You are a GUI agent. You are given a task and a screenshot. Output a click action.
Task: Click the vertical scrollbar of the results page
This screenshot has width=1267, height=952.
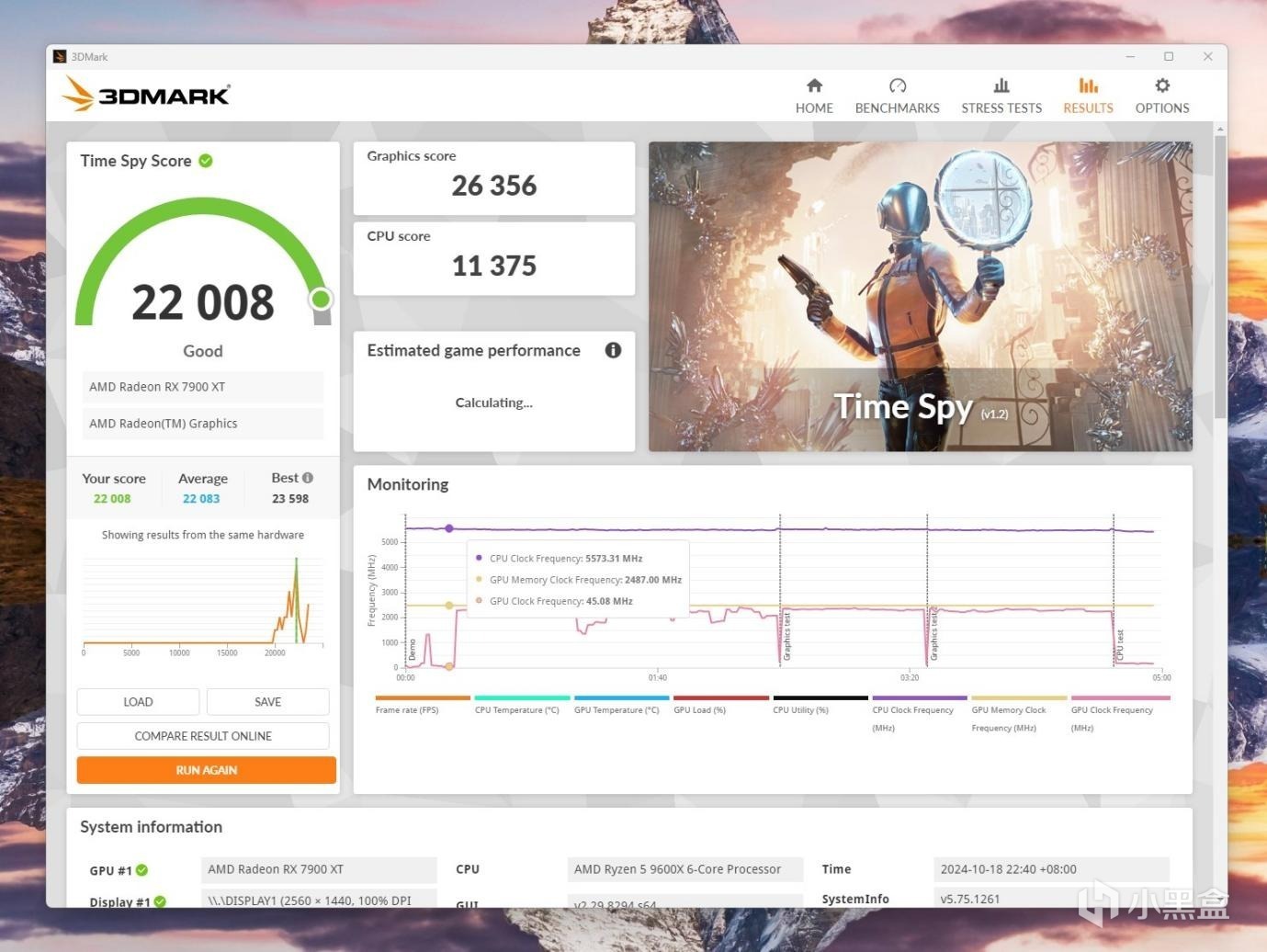coord(1220,276)
